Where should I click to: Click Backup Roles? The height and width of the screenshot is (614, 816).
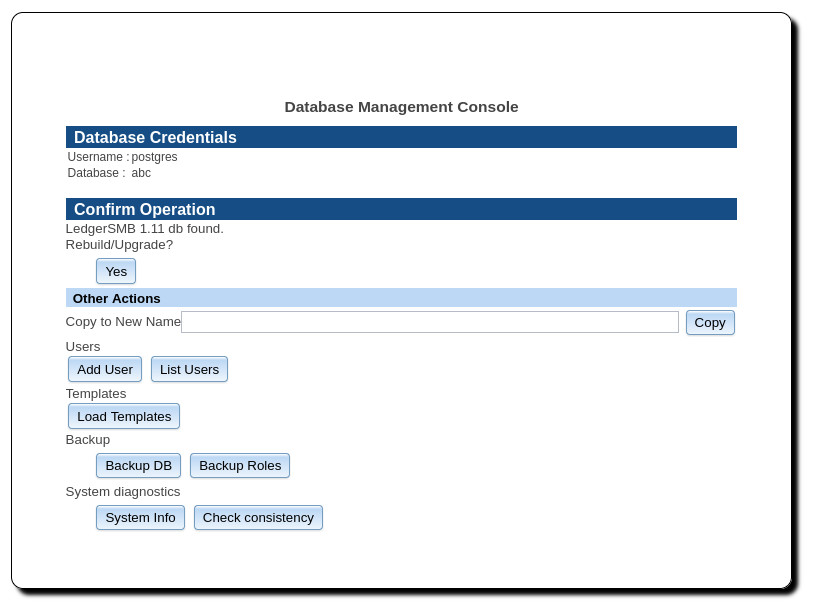[x=239, y=465]
